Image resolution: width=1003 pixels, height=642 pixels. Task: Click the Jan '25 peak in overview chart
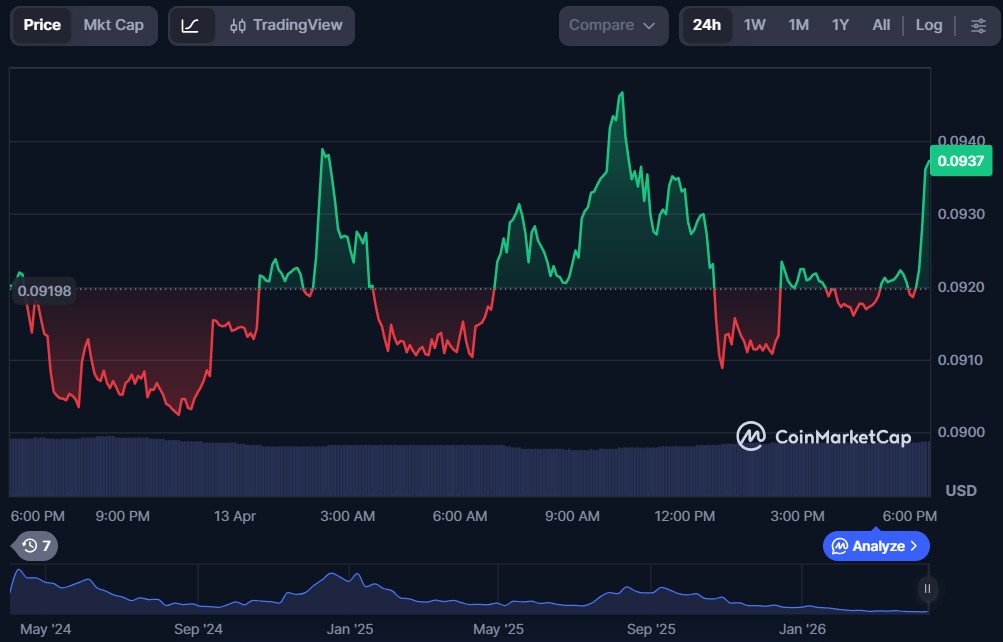pyautogui.click(x=333, y=575)
